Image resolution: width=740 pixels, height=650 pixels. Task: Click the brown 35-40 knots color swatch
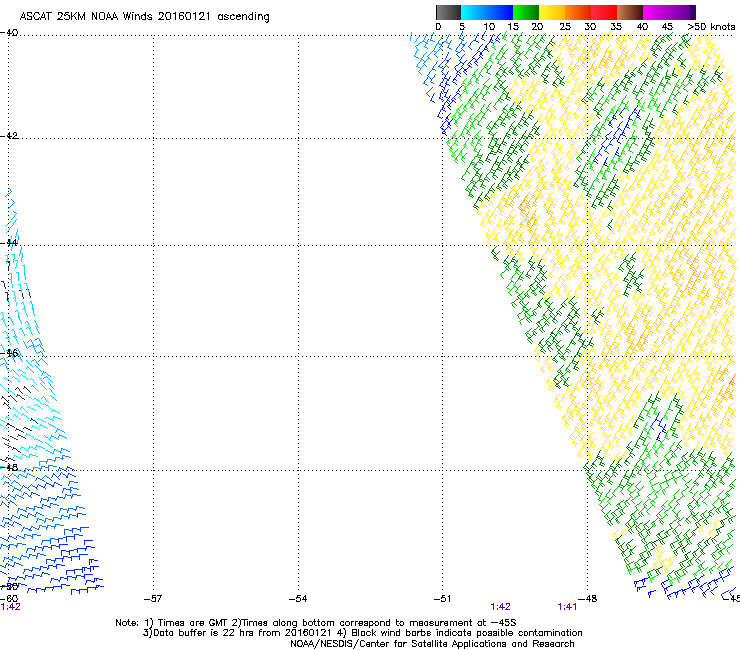tap(630, 12)
